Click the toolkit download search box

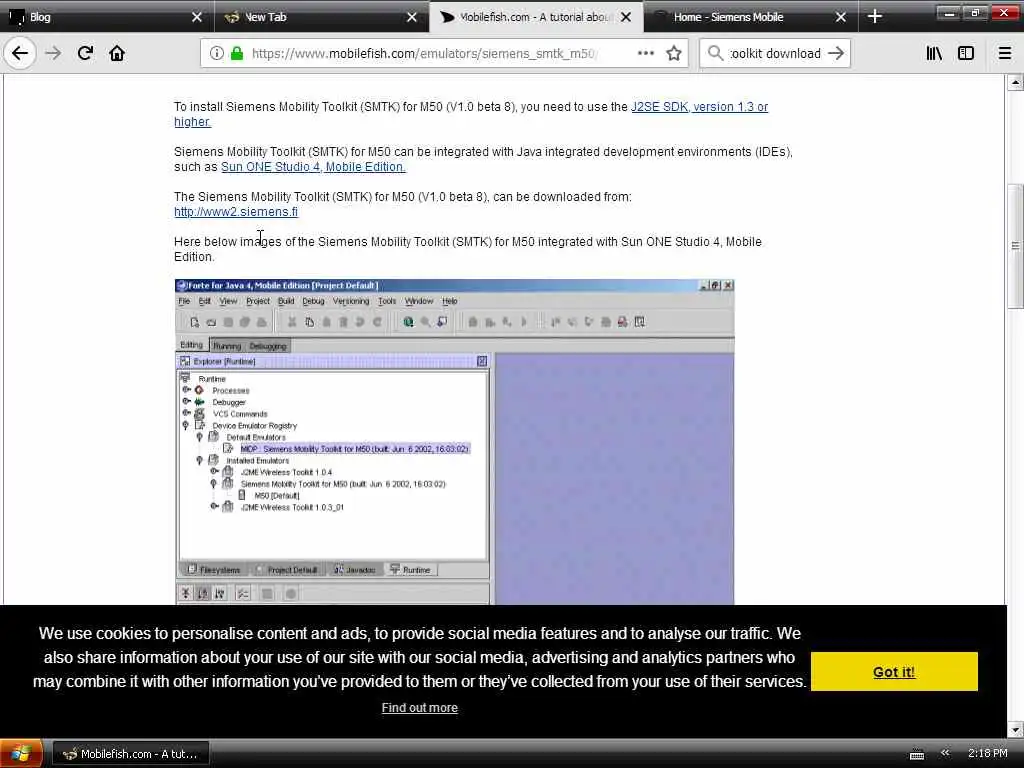click(x=775, y=54)
